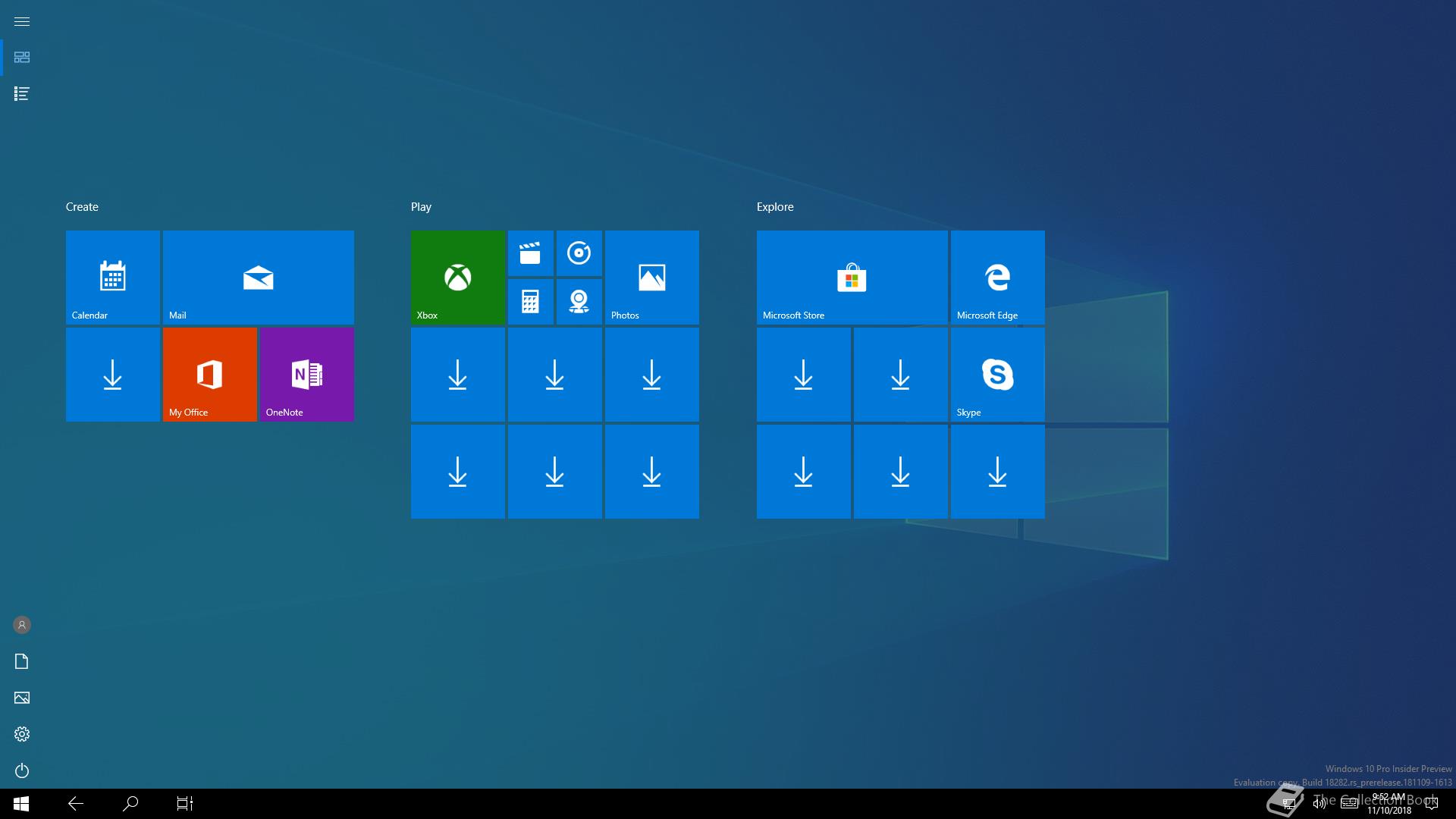Open the Camera webcam small tile
This screenshot has height=819, width=1456.
579,302
